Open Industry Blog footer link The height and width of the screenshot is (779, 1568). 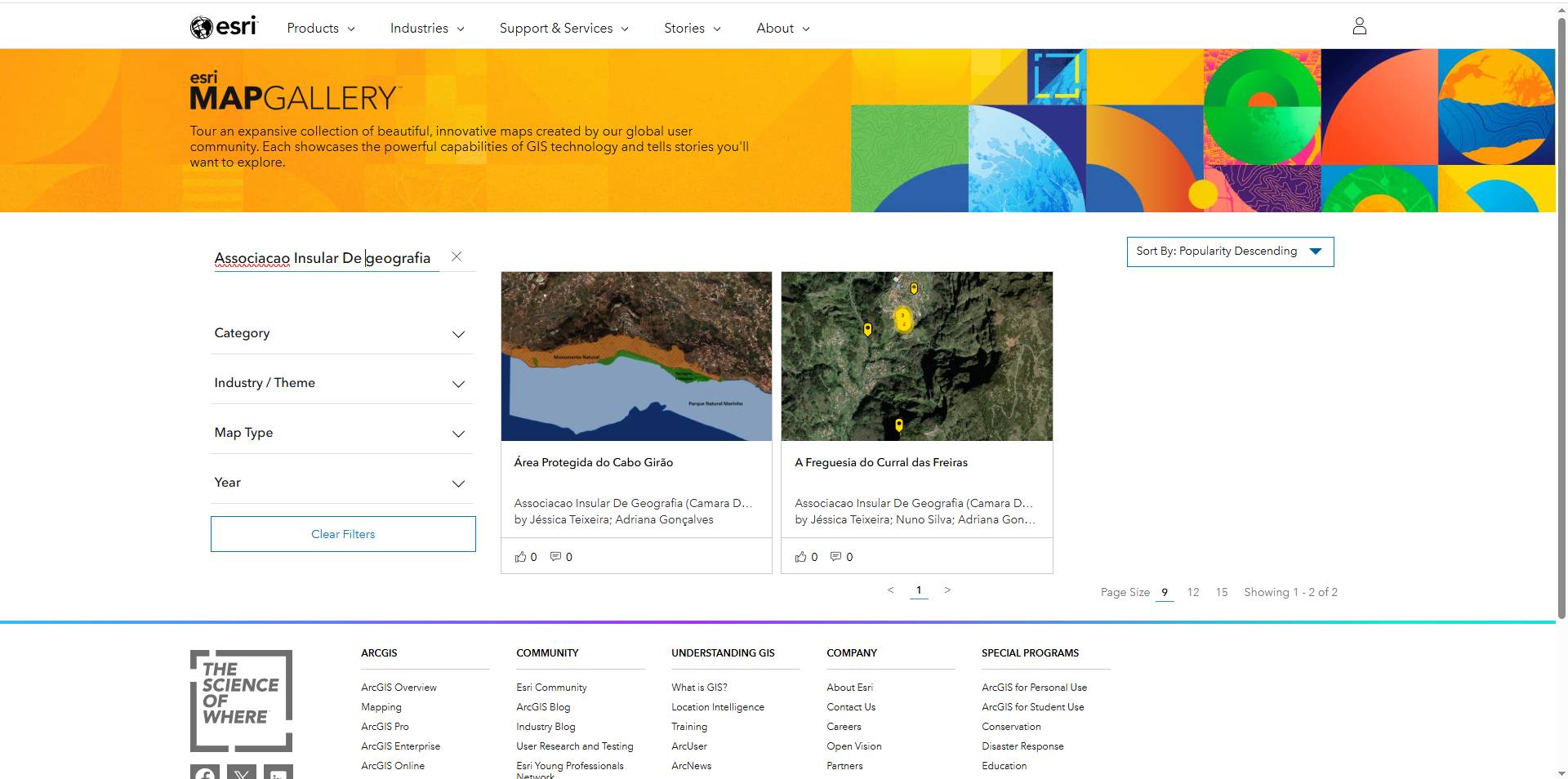546,727
